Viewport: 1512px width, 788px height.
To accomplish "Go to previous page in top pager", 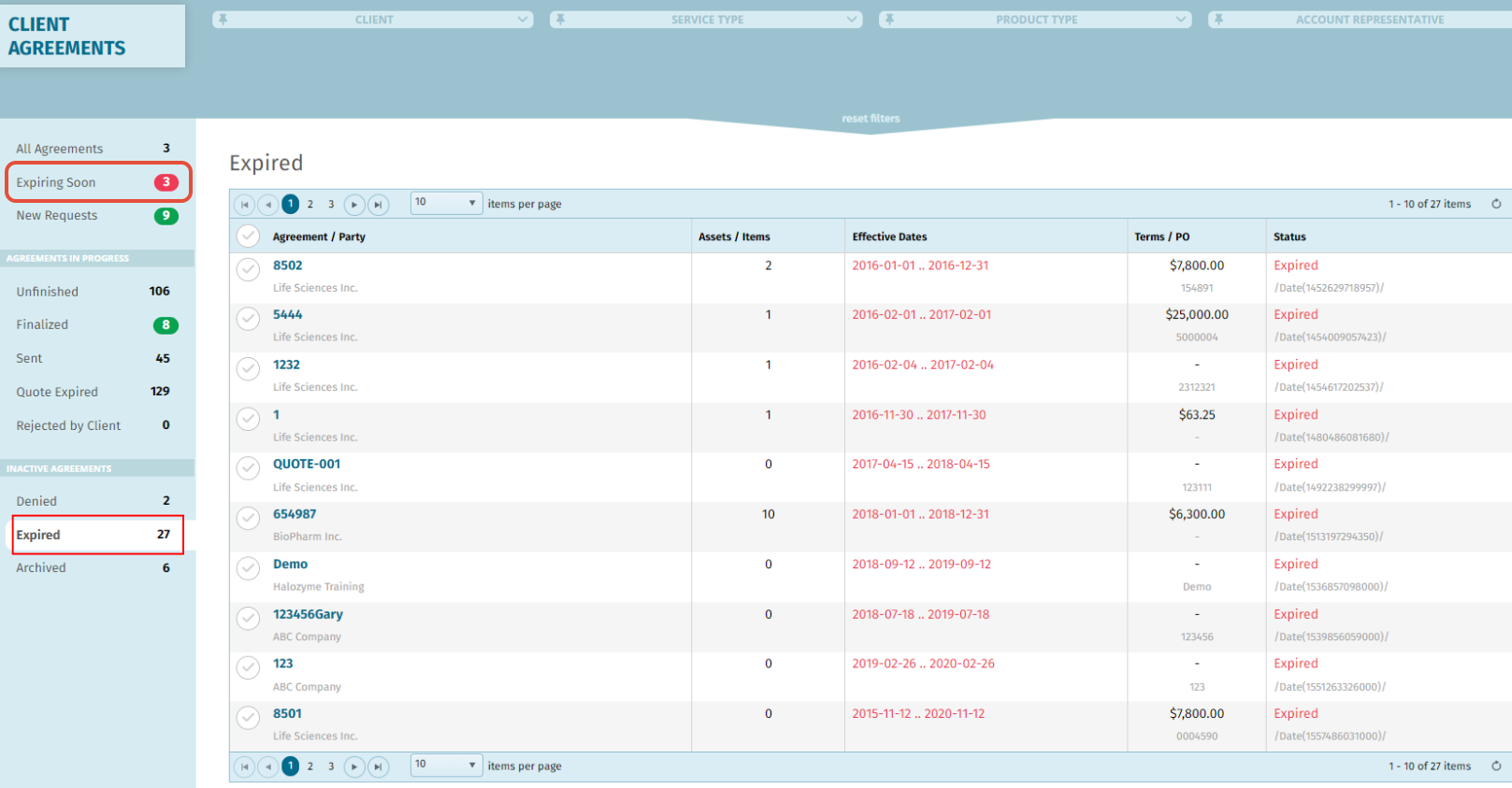I will [x=268, y=204].
